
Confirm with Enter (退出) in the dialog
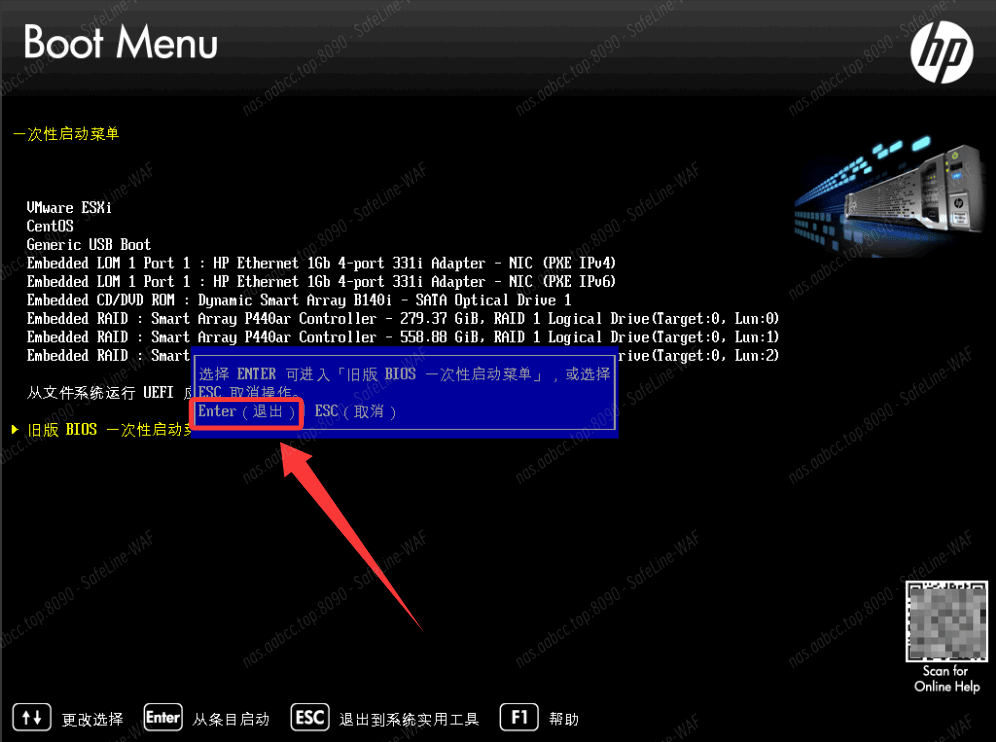pos(246,412)
